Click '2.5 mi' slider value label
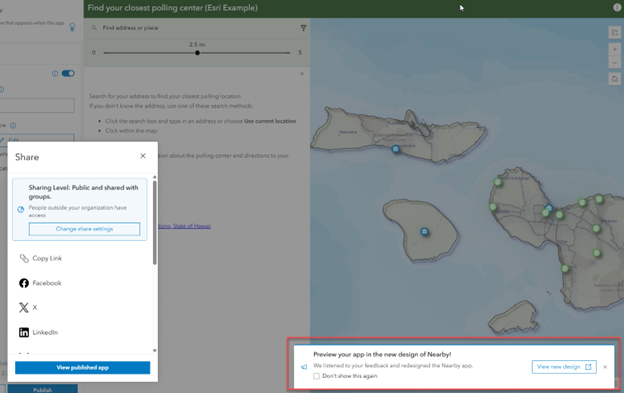624x393 pixels. click(x=197, y=45)
